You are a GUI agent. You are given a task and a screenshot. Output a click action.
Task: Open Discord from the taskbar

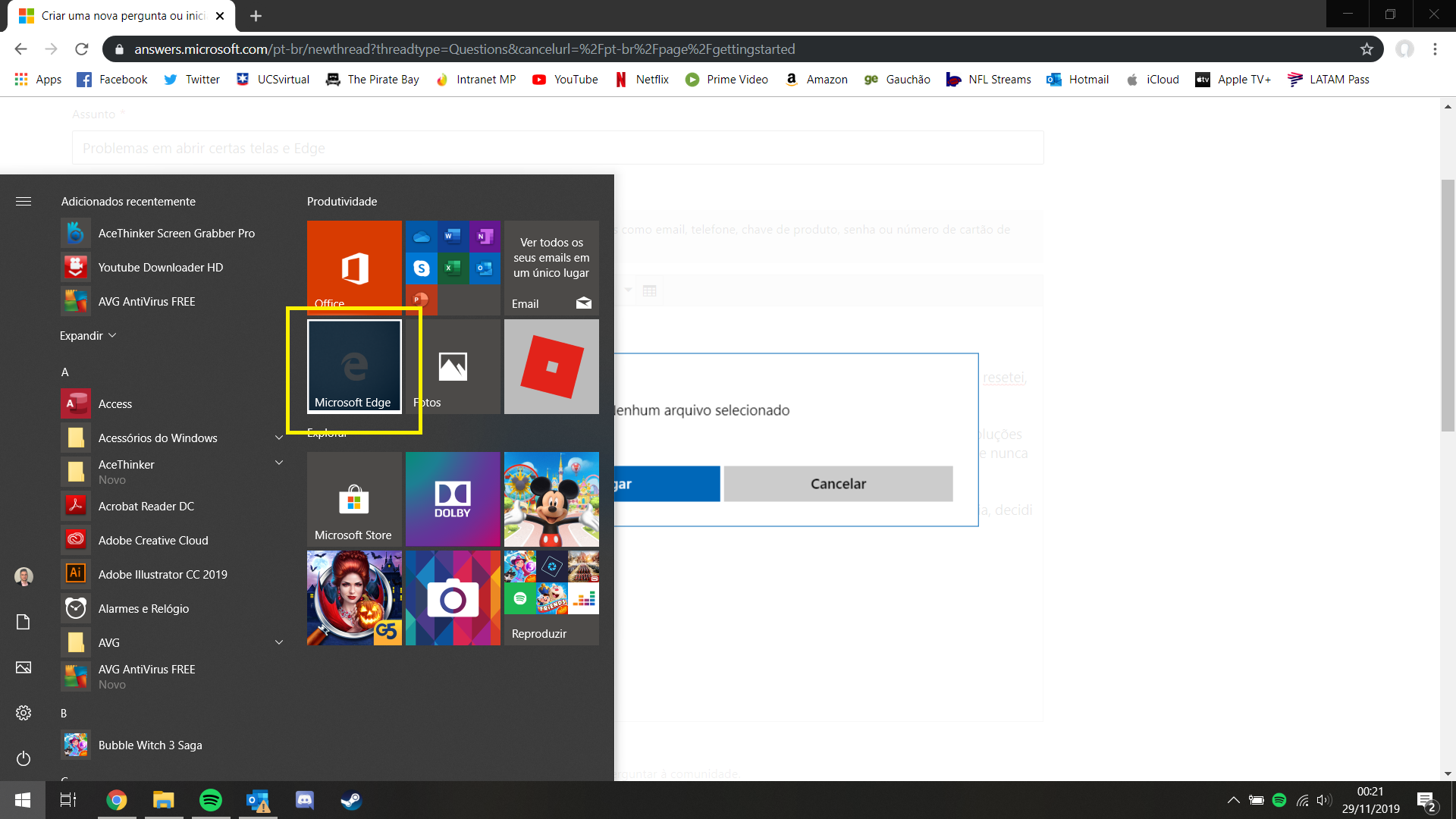point(305,800)
